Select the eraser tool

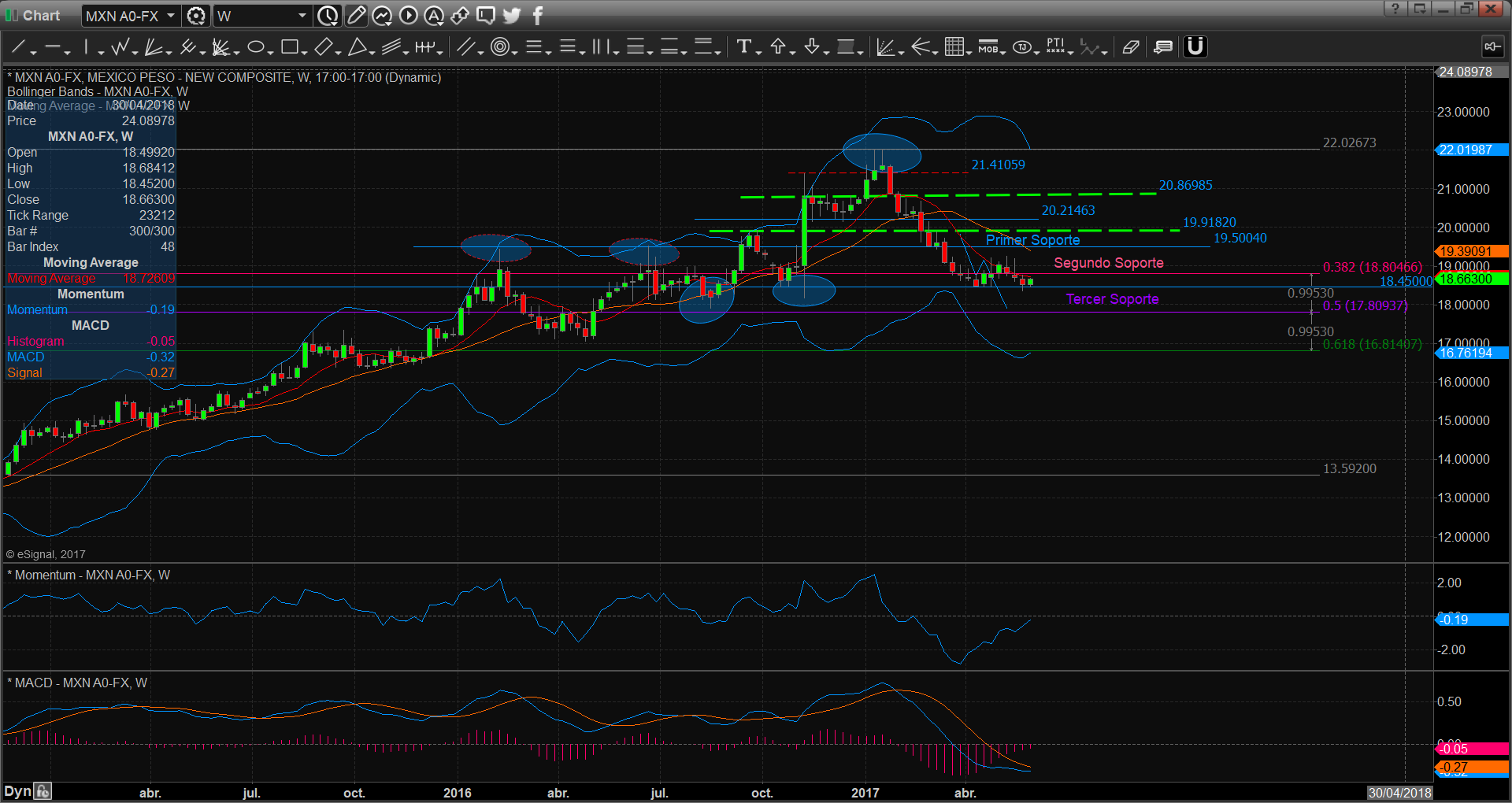(x=1130, y=47)
